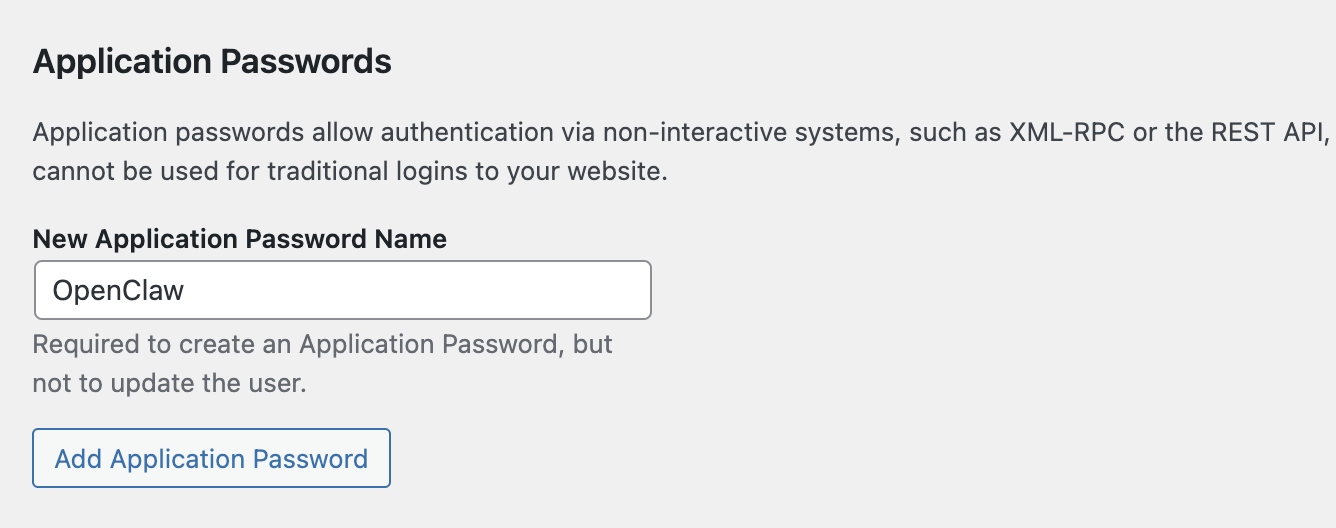This screenshot has width=1336, height=528.
Task: Focus the New Application Password Name field
Action: [x=342, y=291]
